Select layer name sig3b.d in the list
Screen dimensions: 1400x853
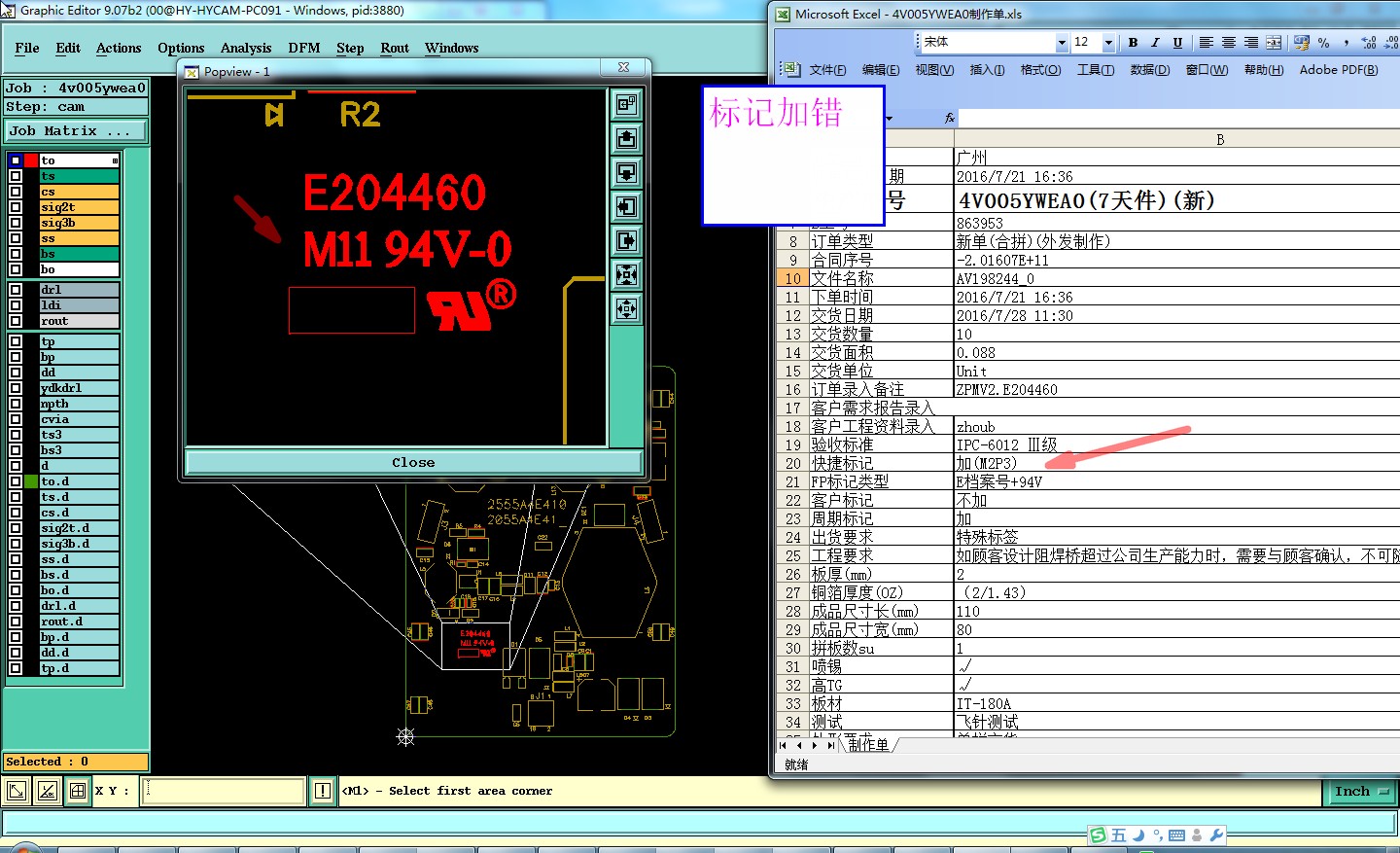tap(79, 544)
